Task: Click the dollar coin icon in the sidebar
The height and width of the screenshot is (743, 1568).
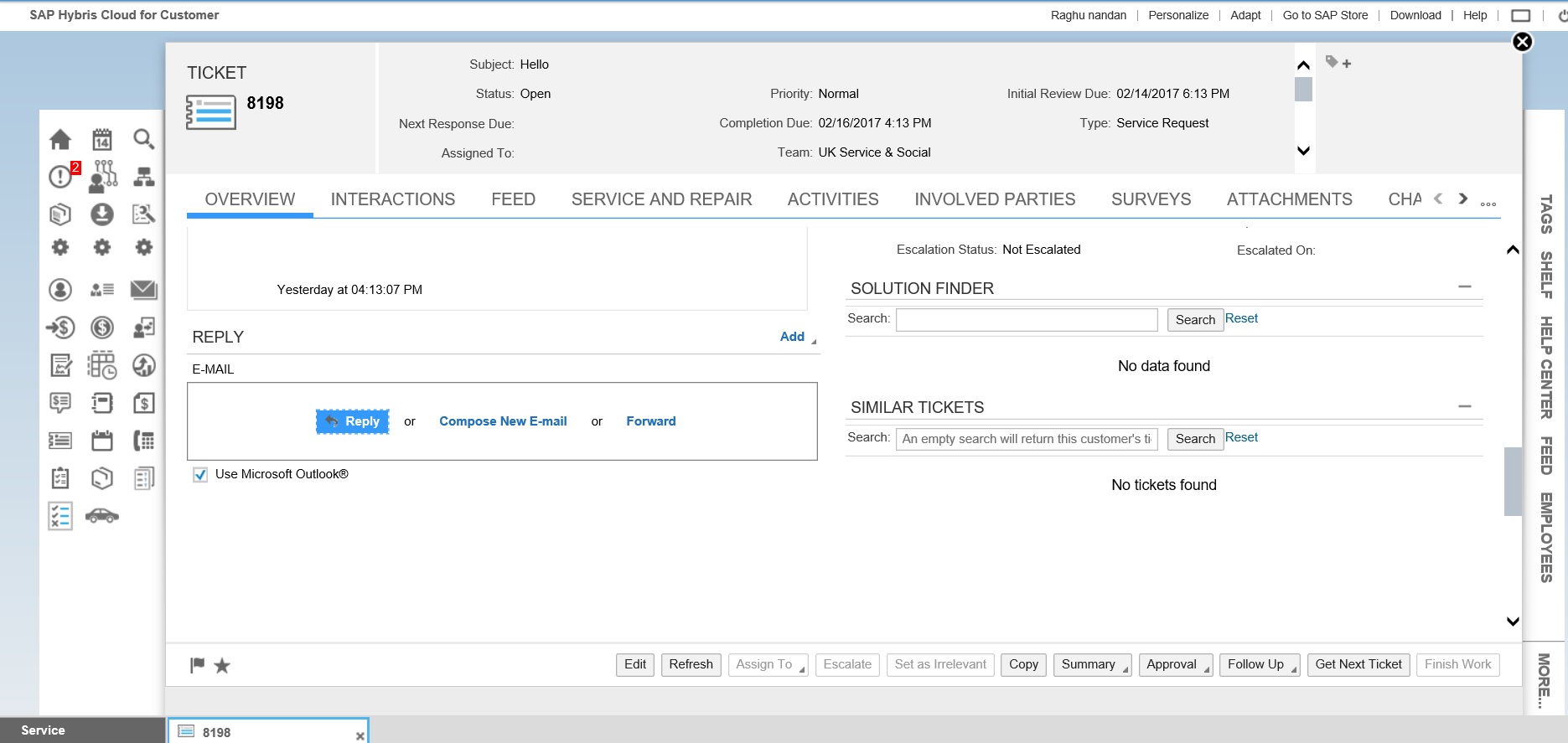Action: pyautogui.click(x=102, y=328)
